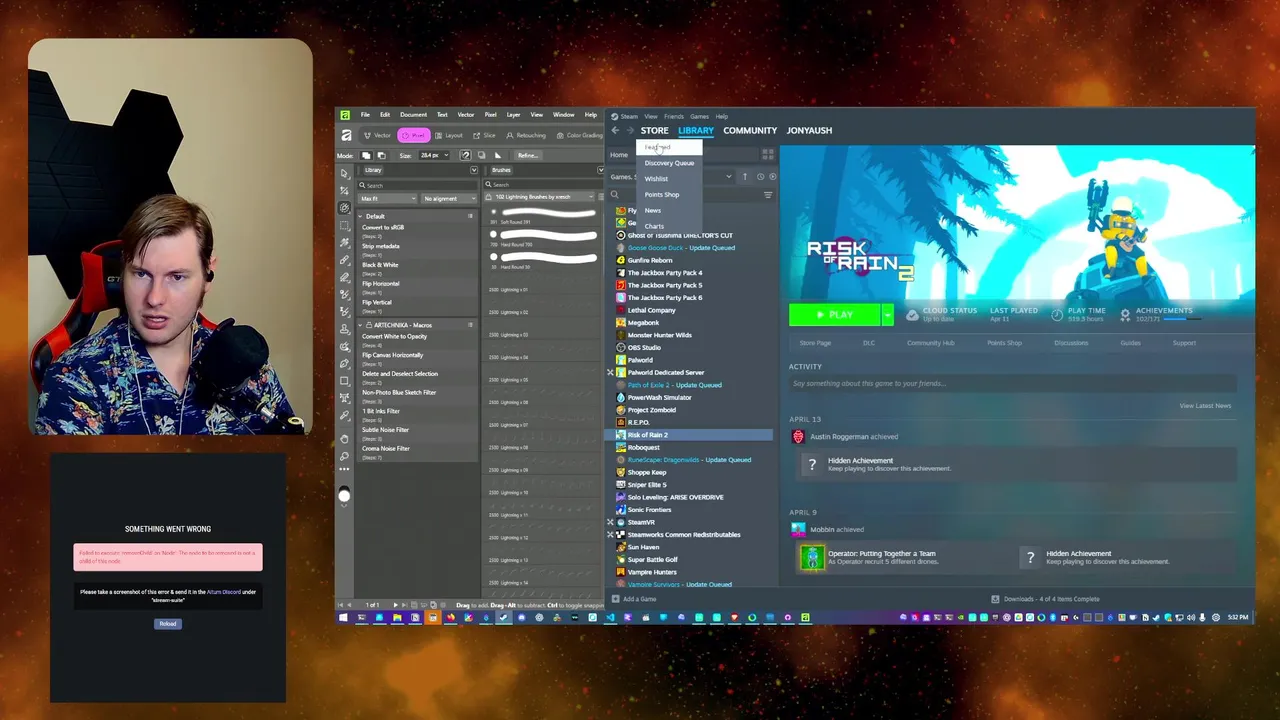Switch to the Slice persona
The image size is (1280, 720).
coord(484,135)
